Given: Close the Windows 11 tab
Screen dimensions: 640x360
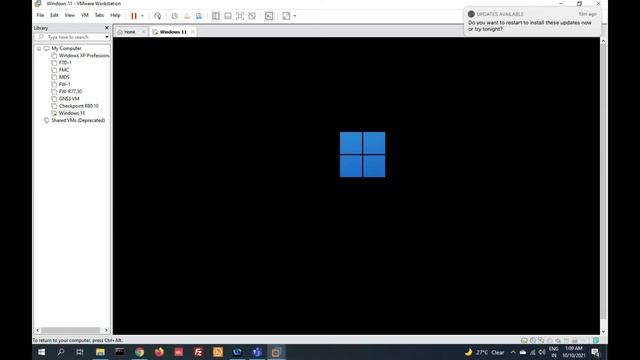Looking at the screenshot, I should 193,32.
